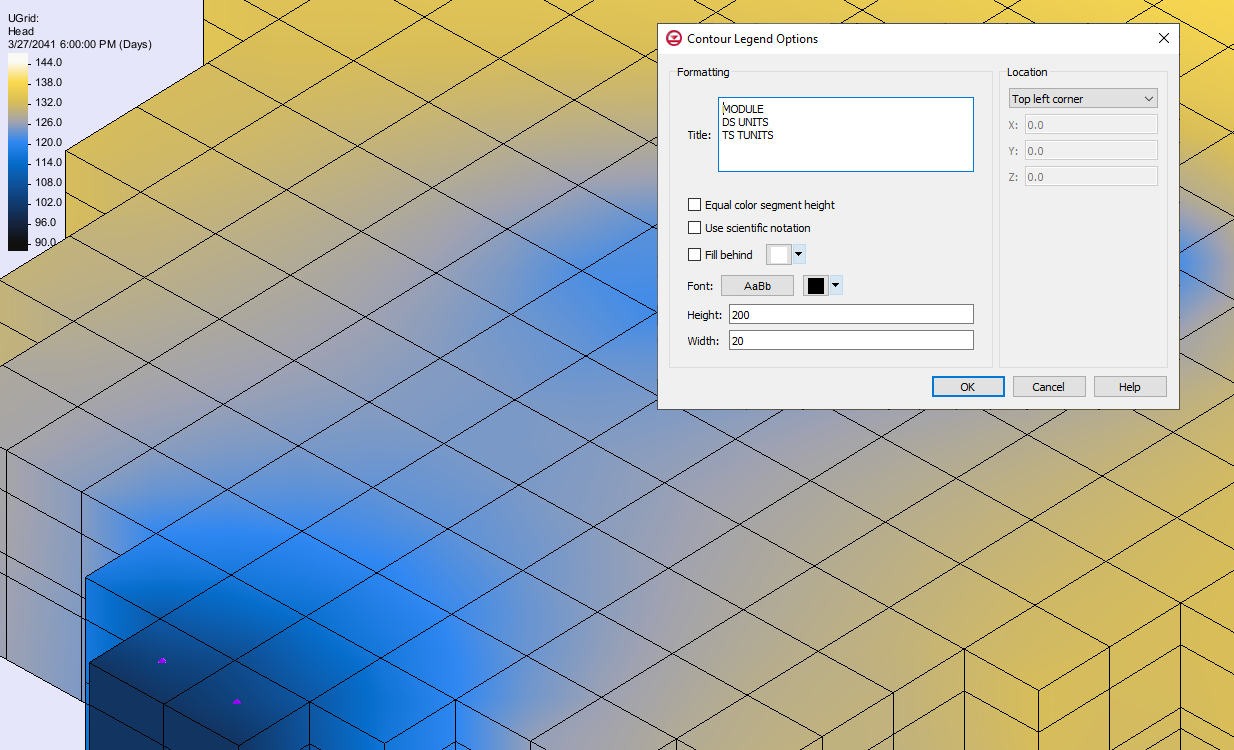Enable Equal color segment height

point(695,205)
